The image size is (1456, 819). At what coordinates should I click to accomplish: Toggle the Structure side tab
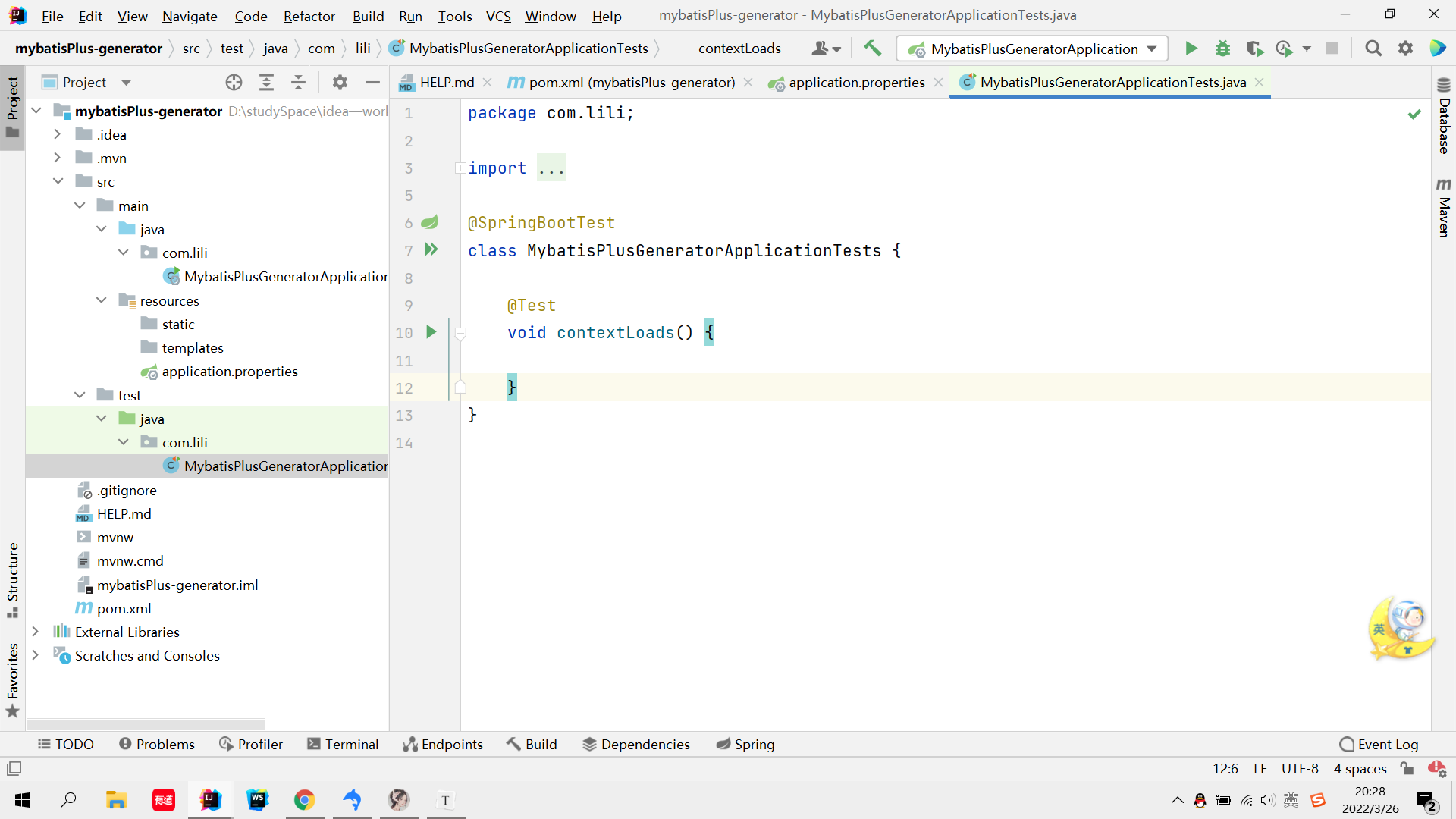[13, 580]
